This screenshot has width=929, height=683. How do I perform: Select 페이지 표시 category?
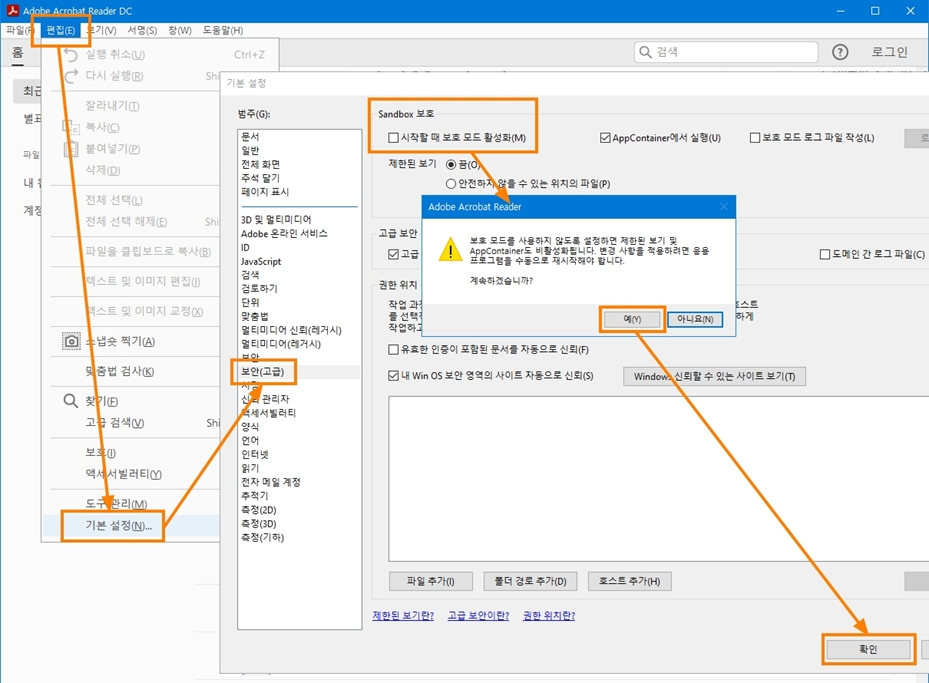(x=265, y=192)
